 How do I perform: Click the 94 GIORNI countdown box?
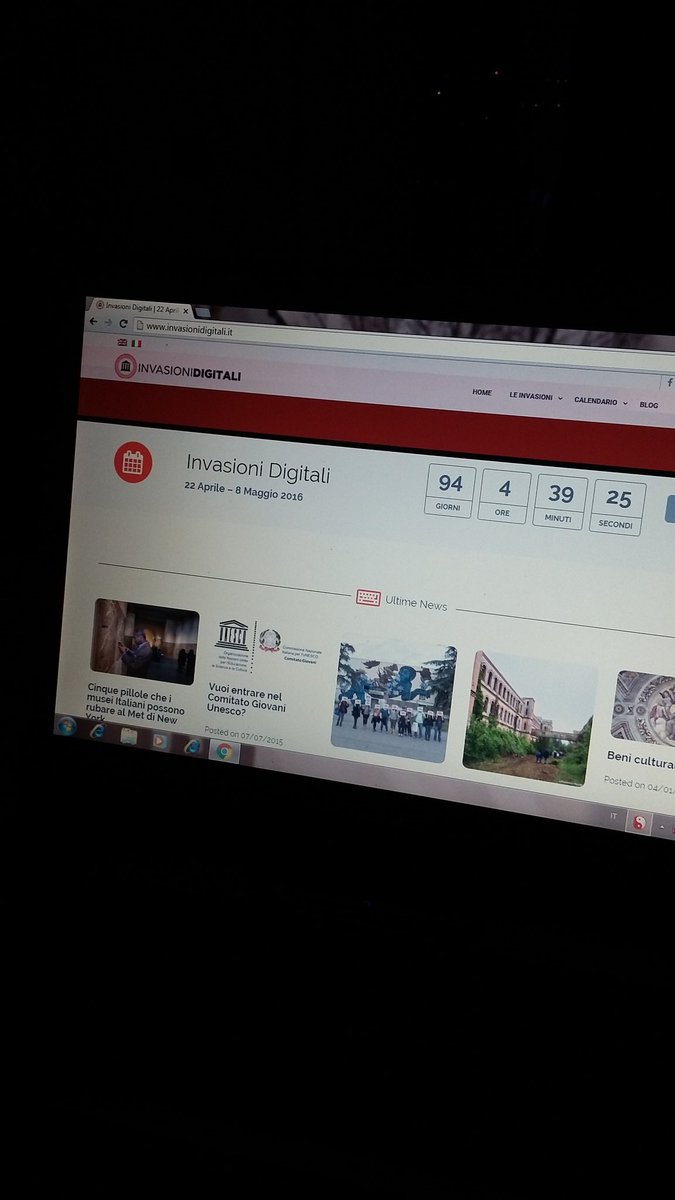(450, 491)
